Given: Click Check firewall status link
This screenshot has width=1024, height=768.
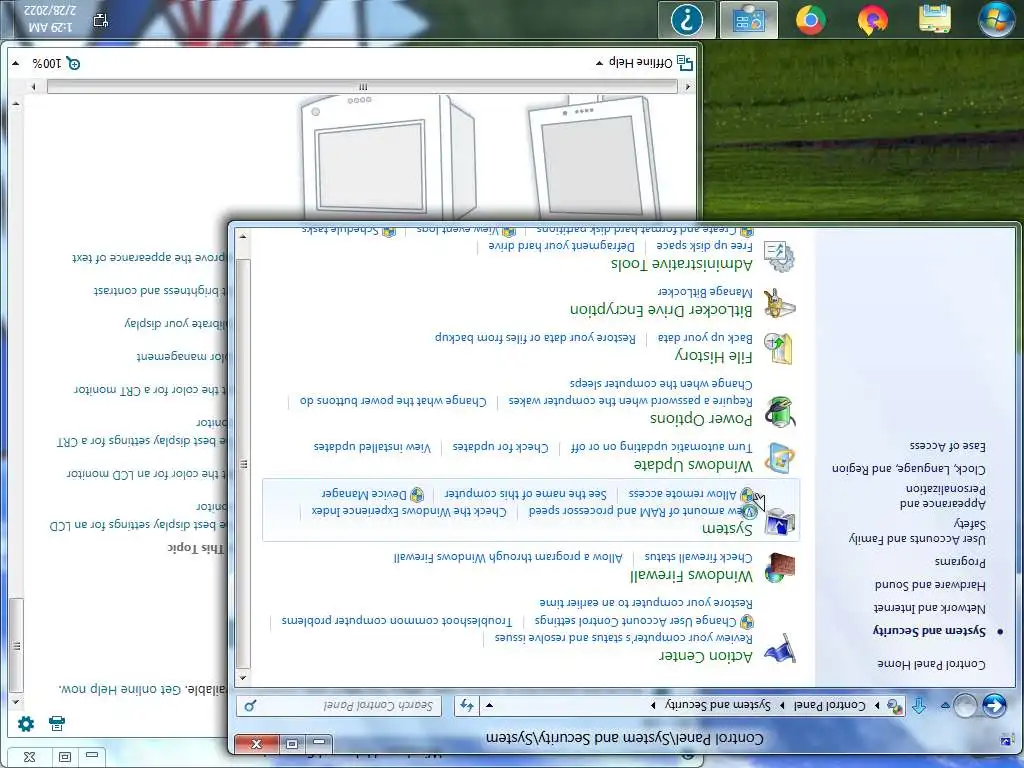Looking at the screenshot, I should pos(698,556).
